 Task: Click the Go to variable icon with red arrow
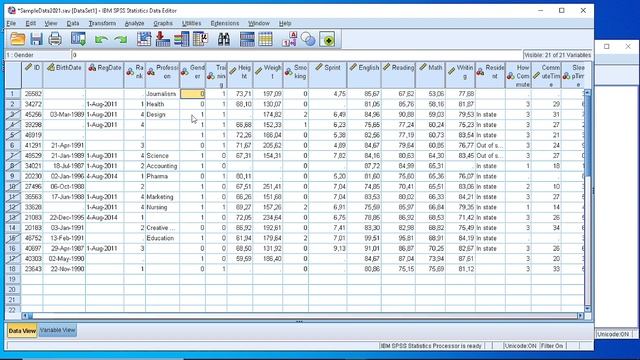162,39
